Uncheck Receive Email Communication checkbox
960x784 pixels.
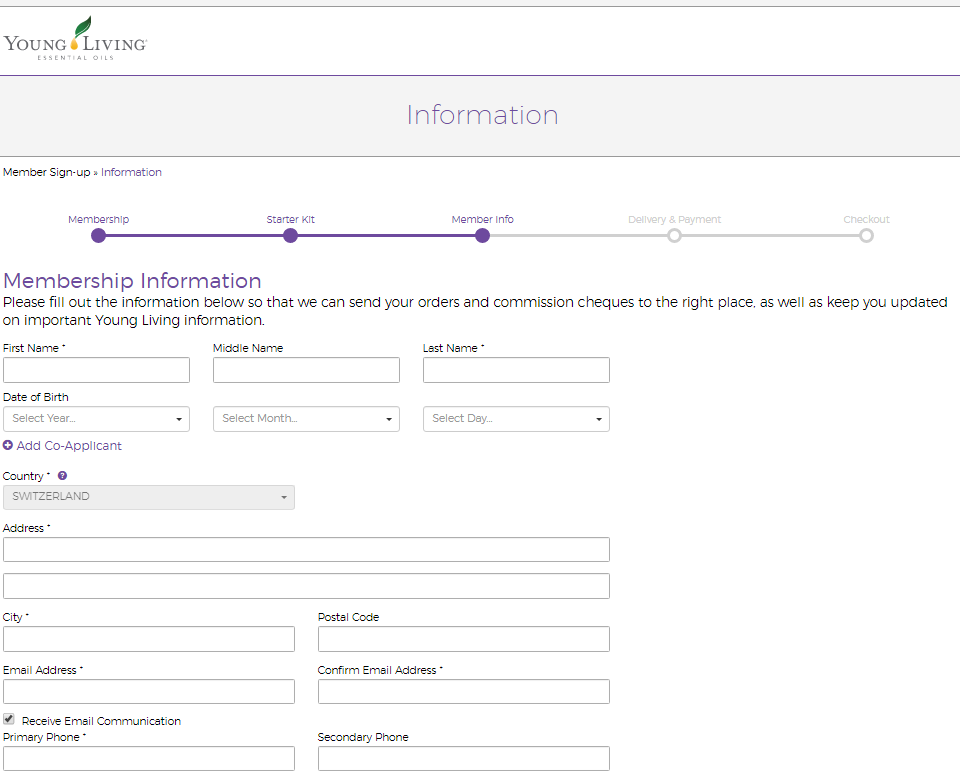[9, 719]
